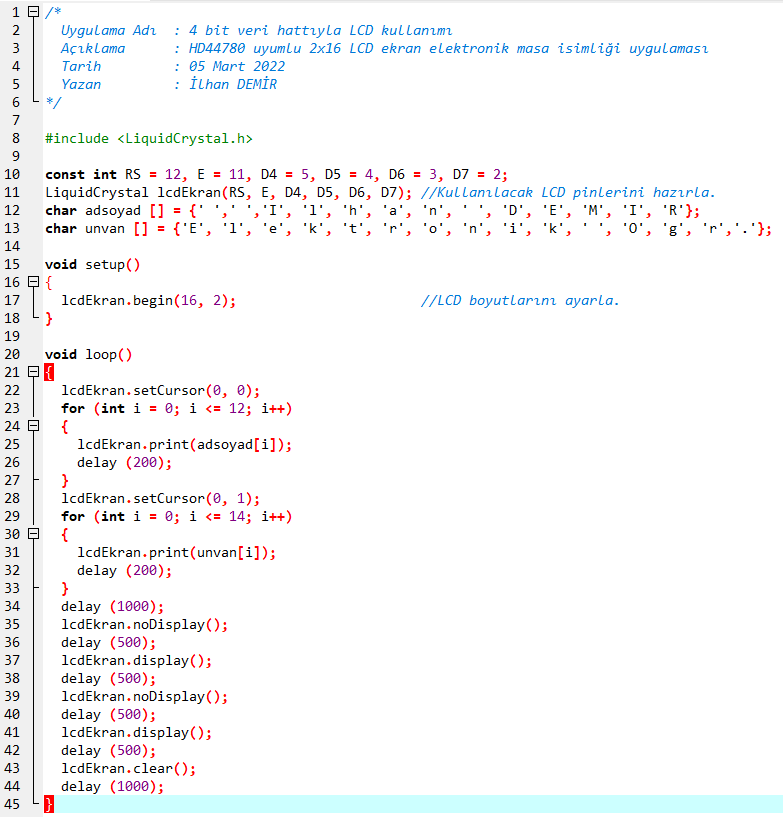Click the comment '//LCD boyutlarını ayarla.'
This screenshot has height=817, width=783.
519,301
